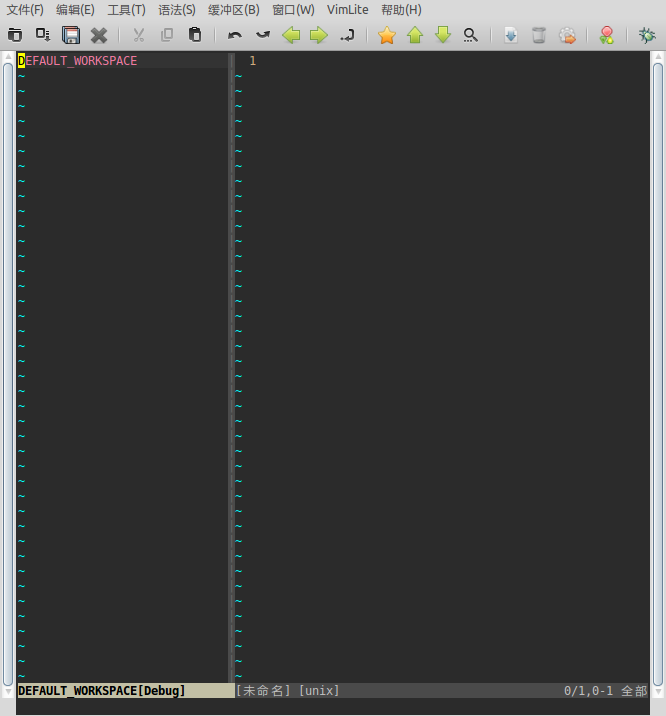Open the 缓冲区(B) menu
The width and height of the screenshot is (666, 716).
point(234,10)
